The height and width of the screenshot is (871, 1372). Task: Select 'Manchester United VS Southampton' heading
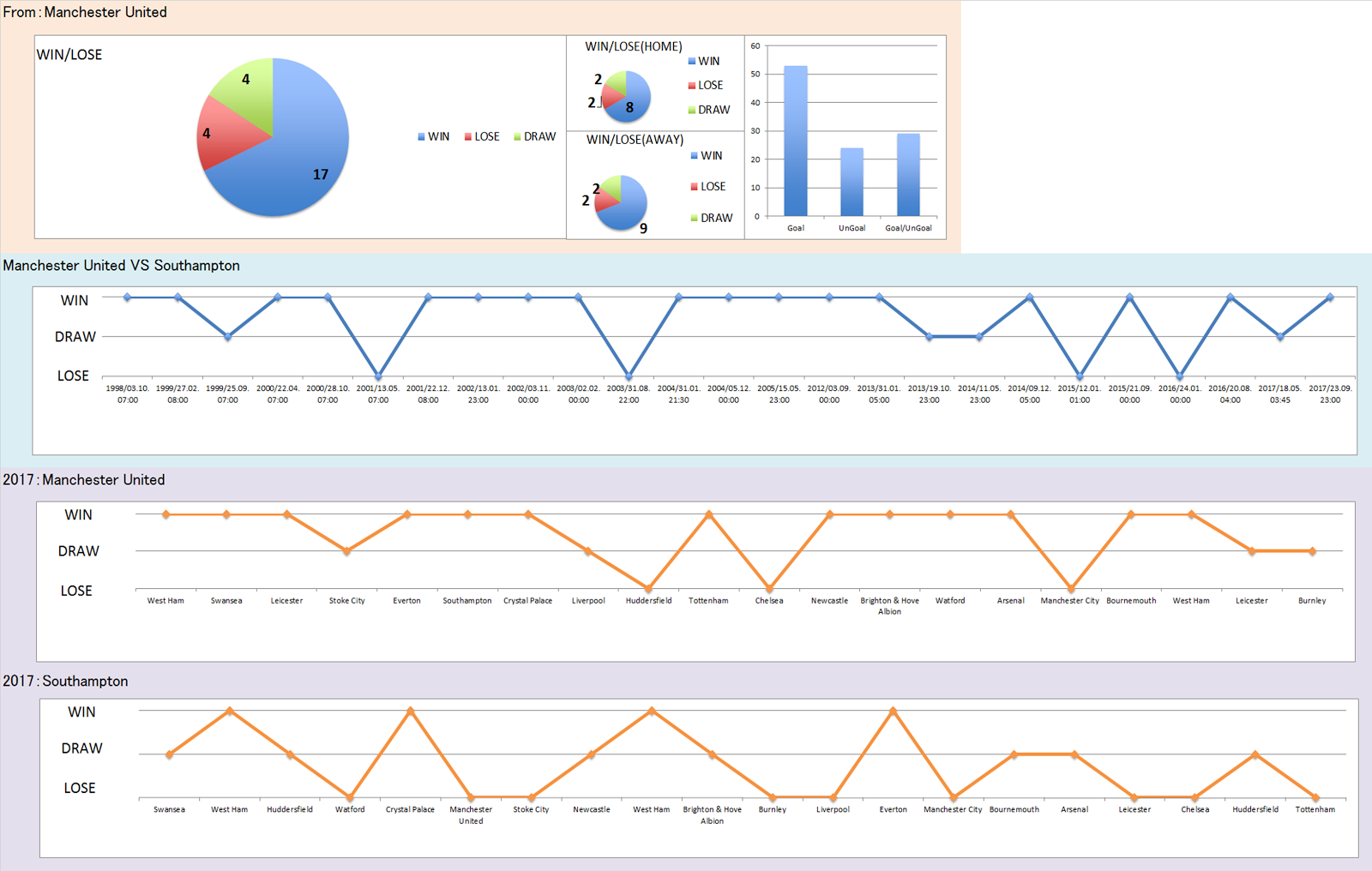[121, 266]
